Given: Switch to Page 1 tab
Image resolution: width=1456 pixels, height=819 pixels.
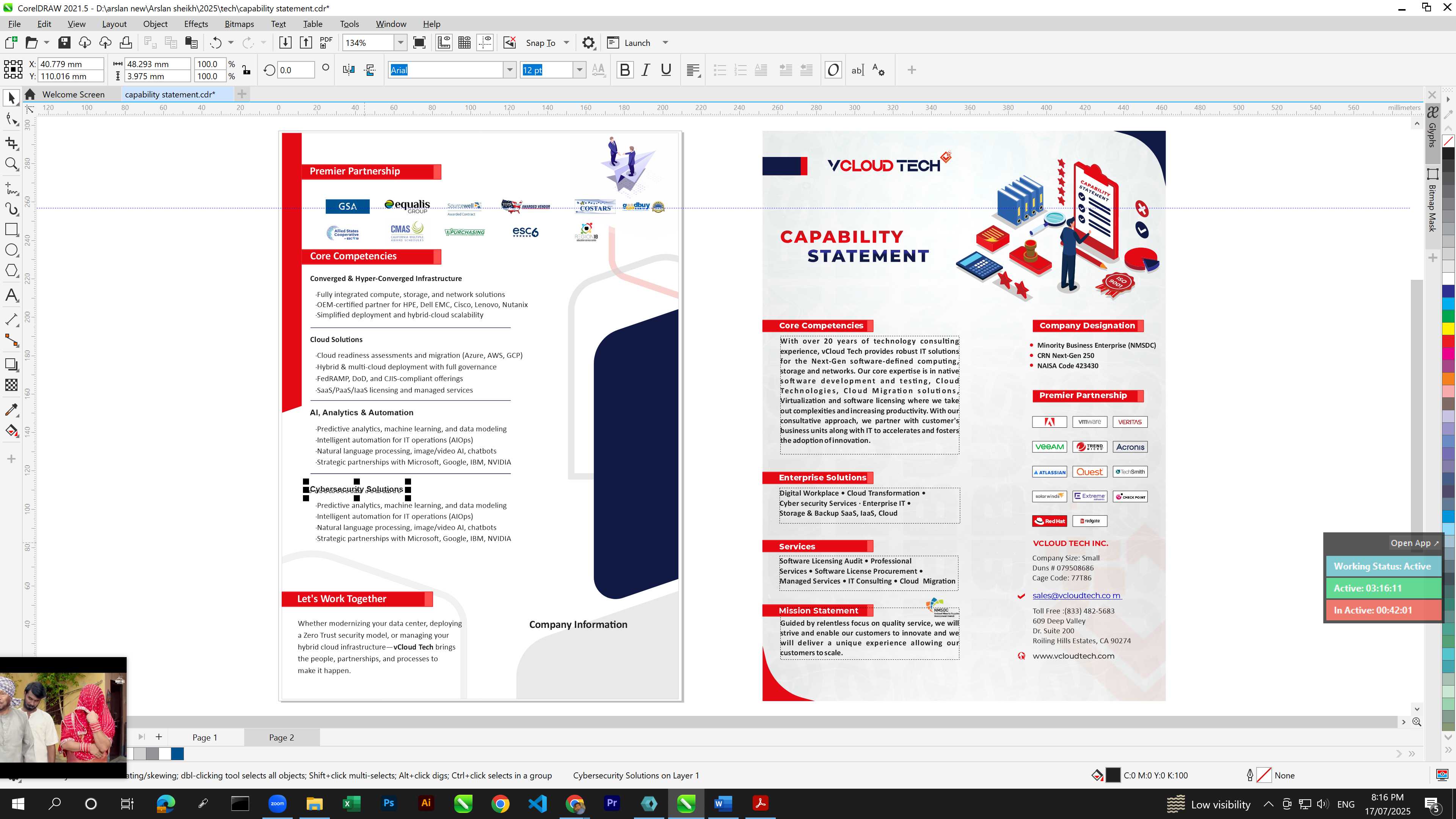Looking at the screenshot, I should click(x=205, y=737).
